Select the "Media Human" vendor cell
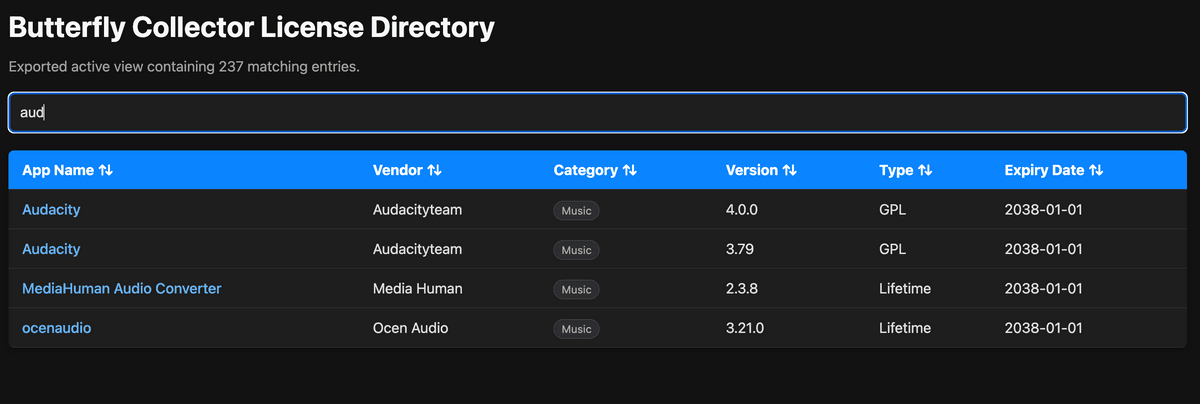1200x404 pixels. [417, 288]
